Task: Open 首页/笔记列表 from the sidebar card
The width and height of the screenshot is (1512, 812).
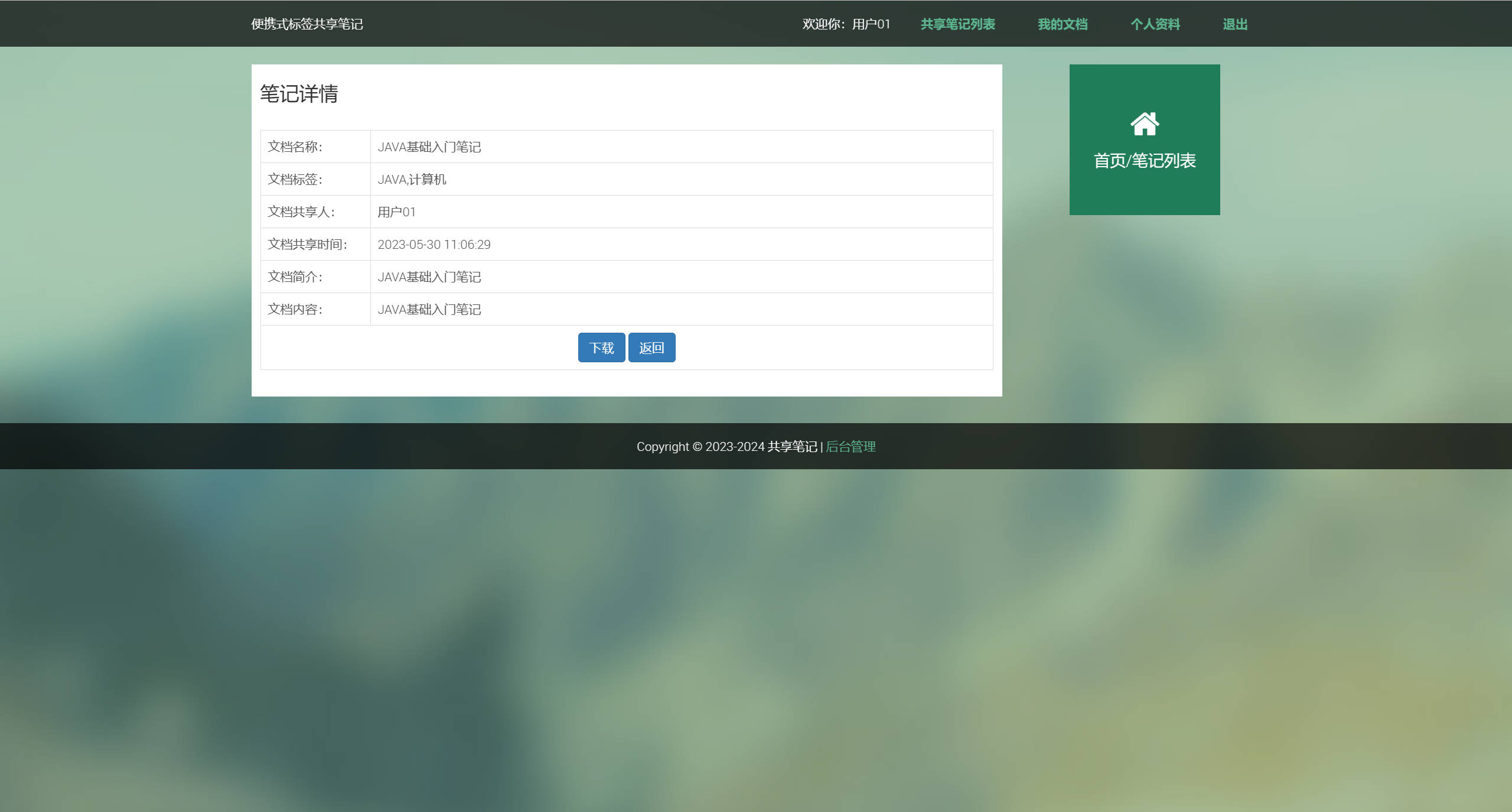Action: (x=1146, y=159)
